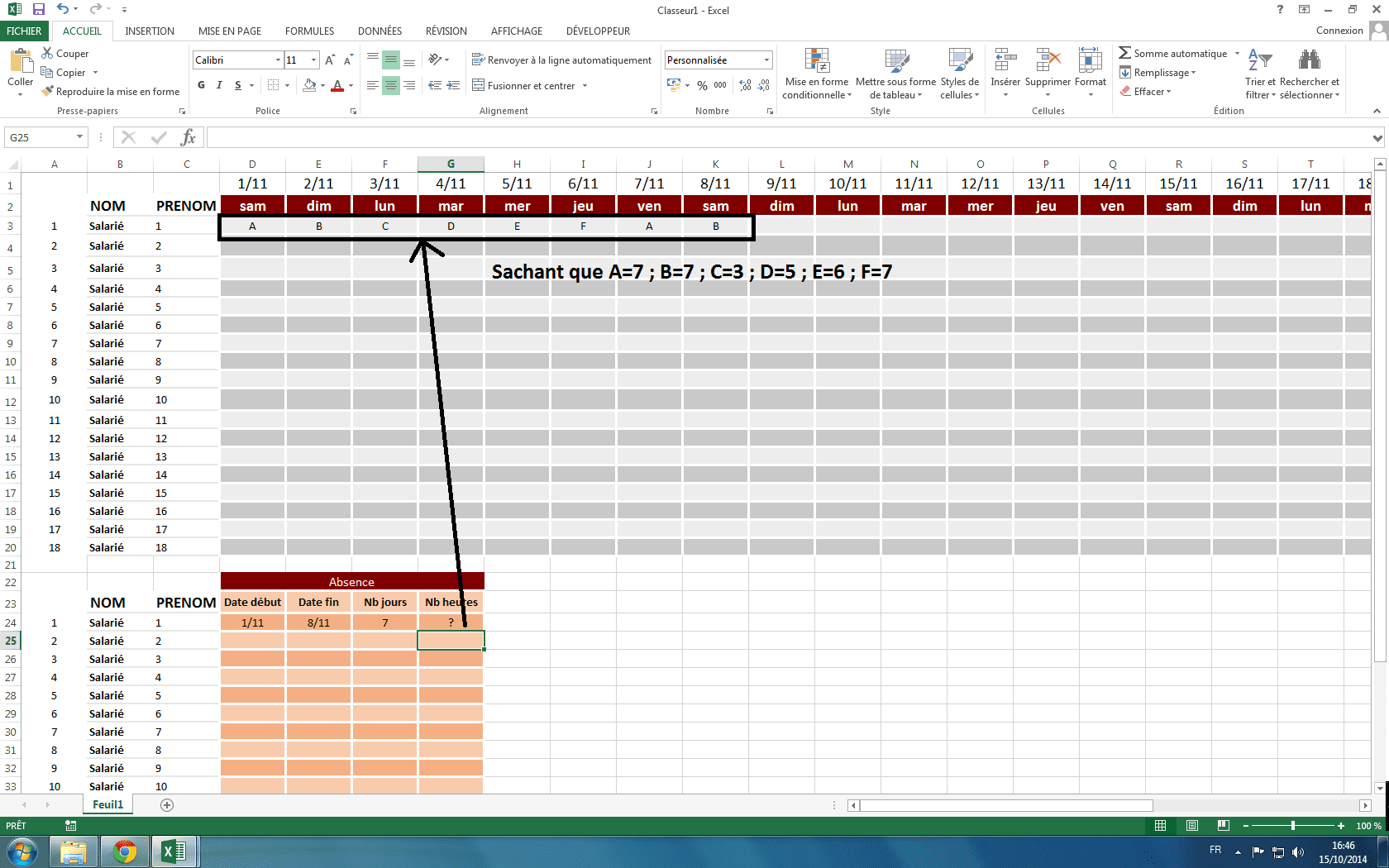The image size is (1389, 868).
Task: Click the Somme automatique sigma icon
Action: coord(1124,53)
